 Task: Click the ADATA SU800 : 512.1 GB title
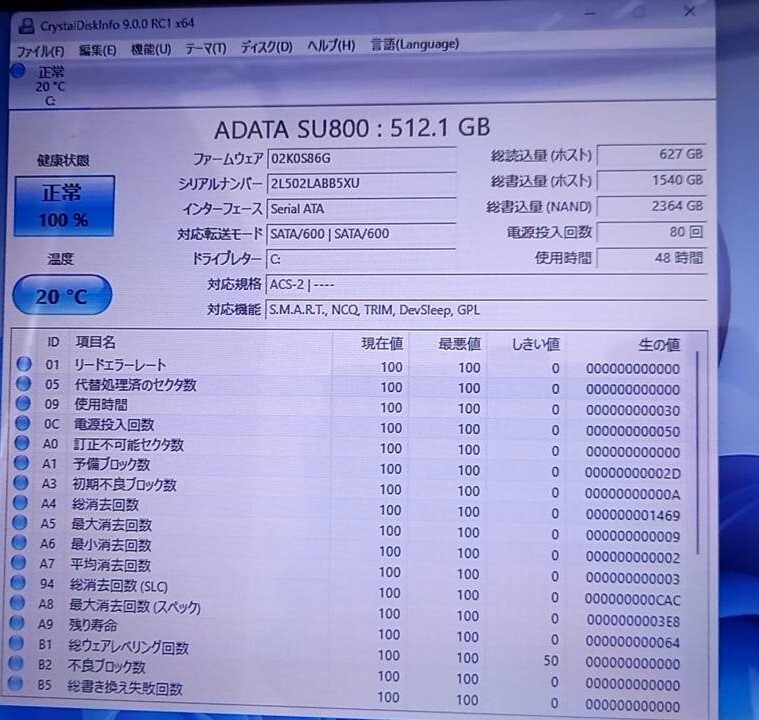(x=352, y=128)
